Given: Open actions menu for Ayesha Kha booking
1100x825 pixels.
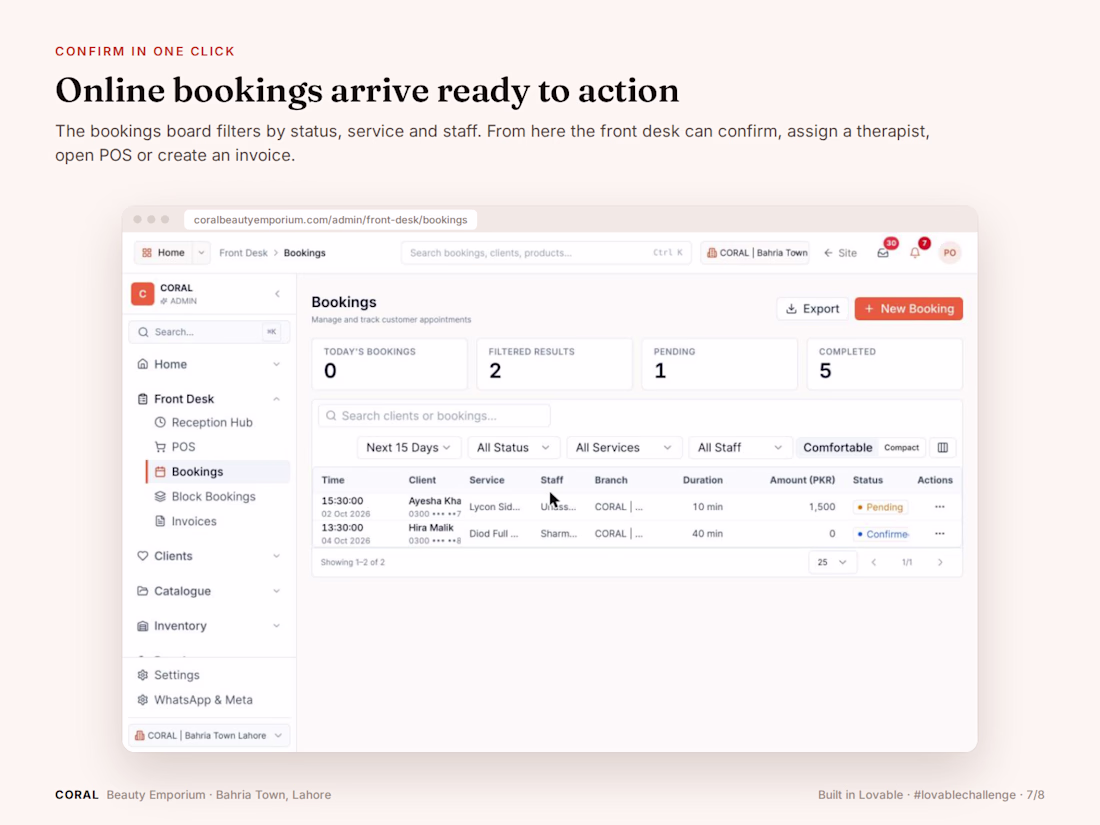Looking at the screenshot, I should (939, 507).
